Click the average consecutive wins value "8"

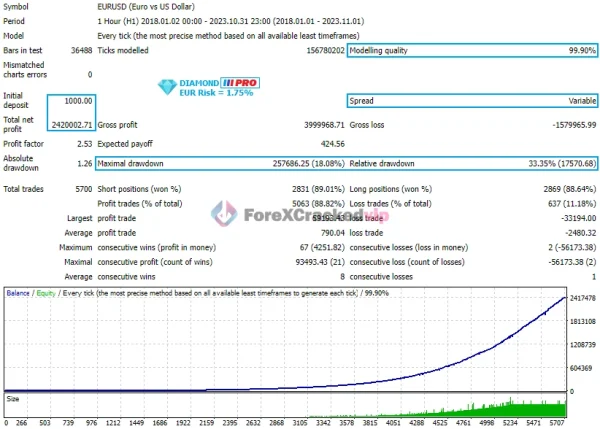[342, 277]
